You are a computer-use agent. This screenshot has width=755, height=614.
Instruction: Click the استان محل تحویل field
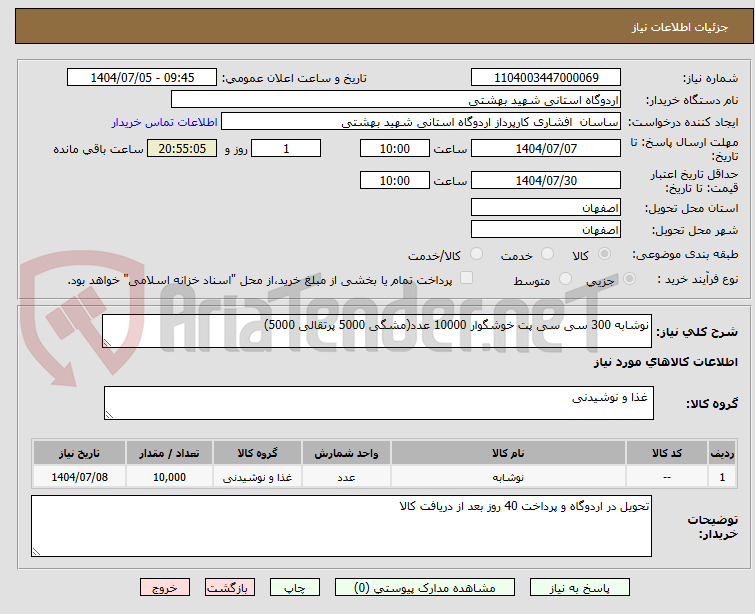click(x=546, y=208)
